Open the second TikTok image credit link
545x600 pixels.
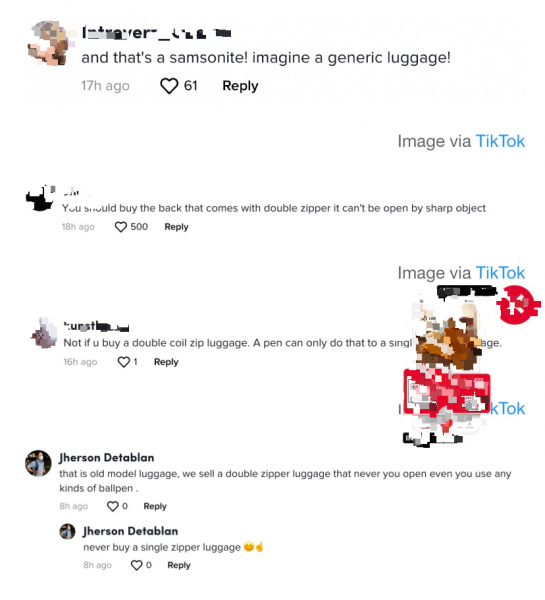coord(500,273)
